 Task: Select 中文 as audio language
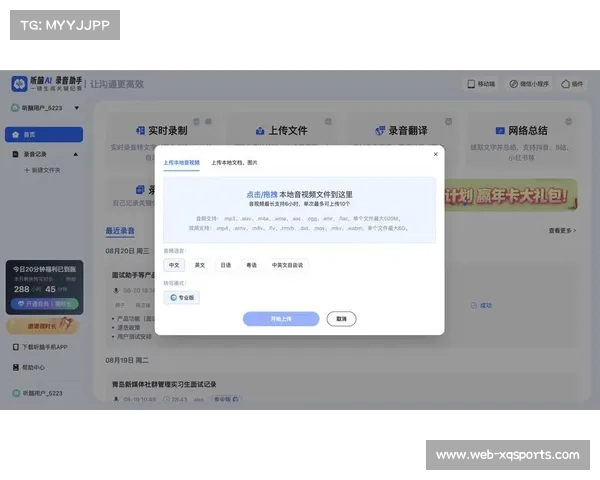[x=175, y=265]
